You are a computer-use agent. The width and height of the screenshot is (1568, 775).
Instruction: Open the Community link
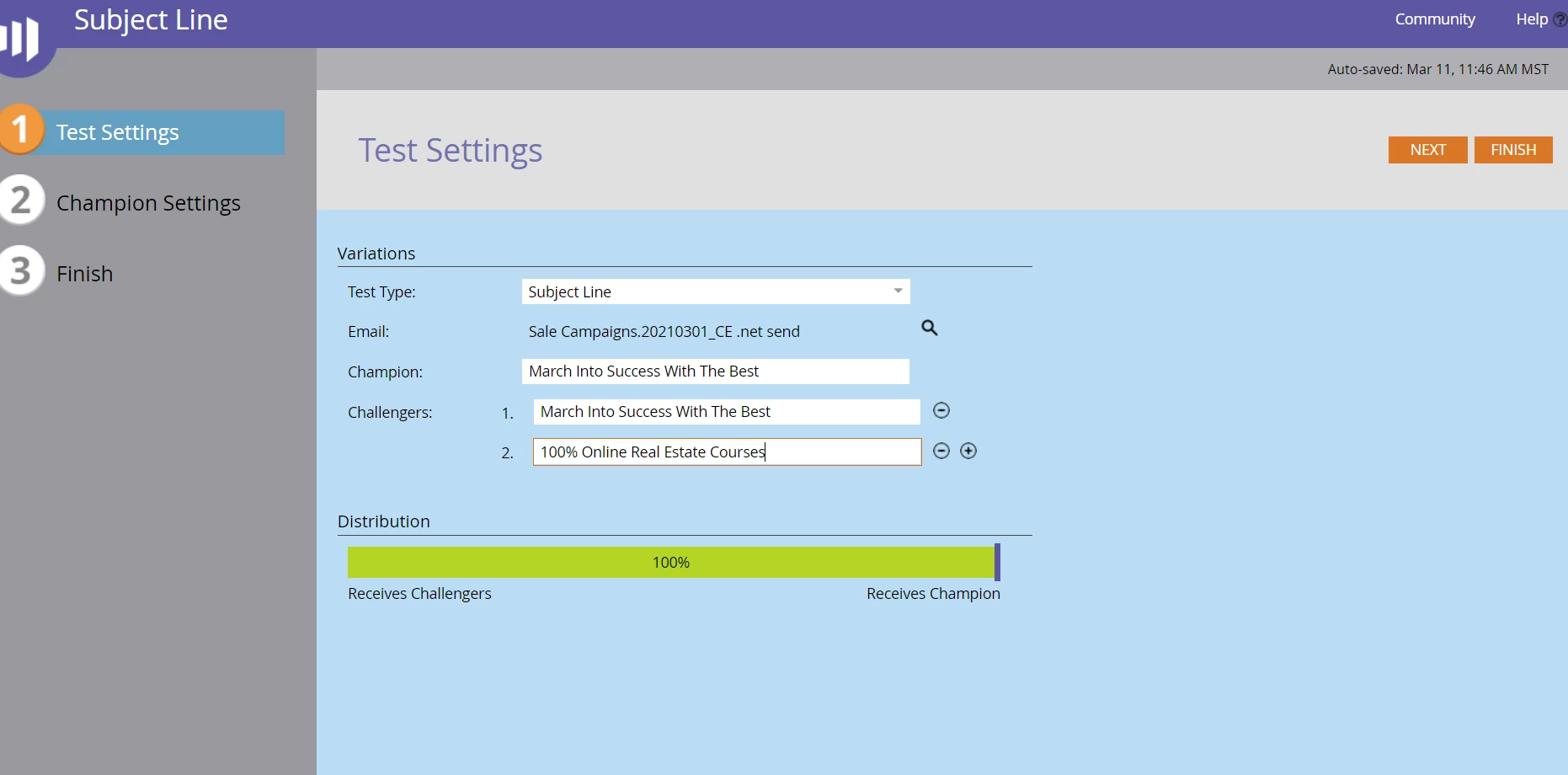pyautogui.click(x=1435, y=19)
